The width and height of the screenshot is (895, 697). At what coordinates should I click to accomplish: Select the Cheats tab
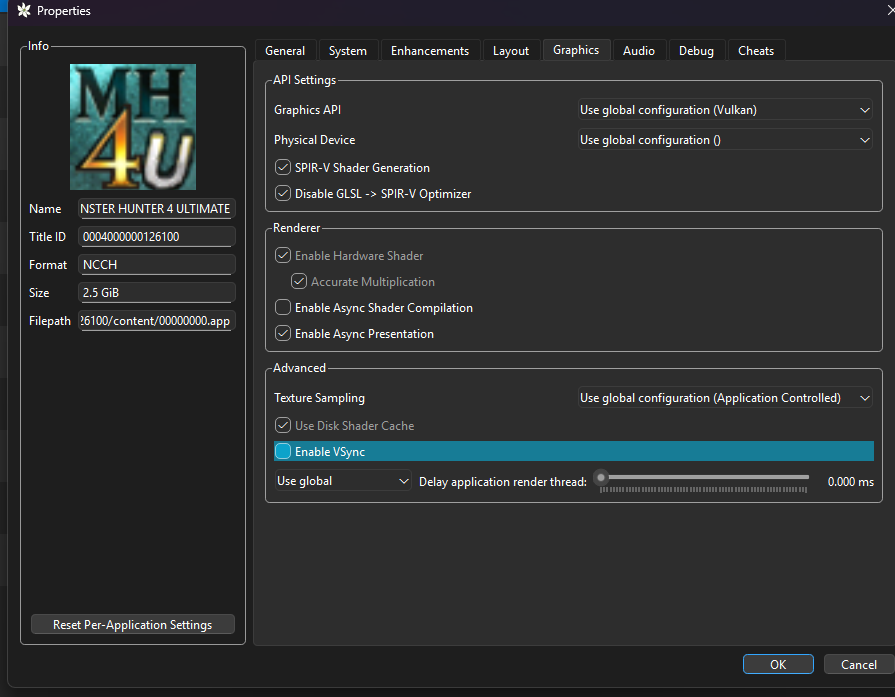tap(756, 51)
